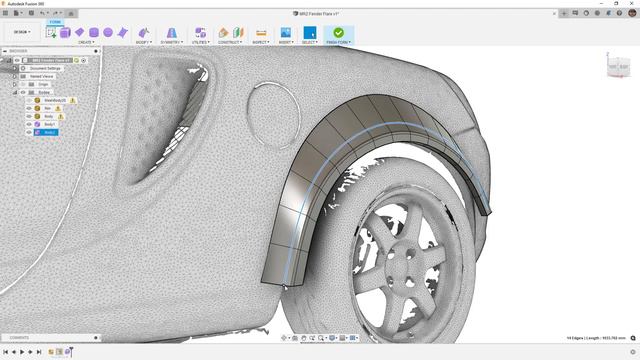Switch to the FORM tab
This screenshot has height=360, width=640.
55,22
